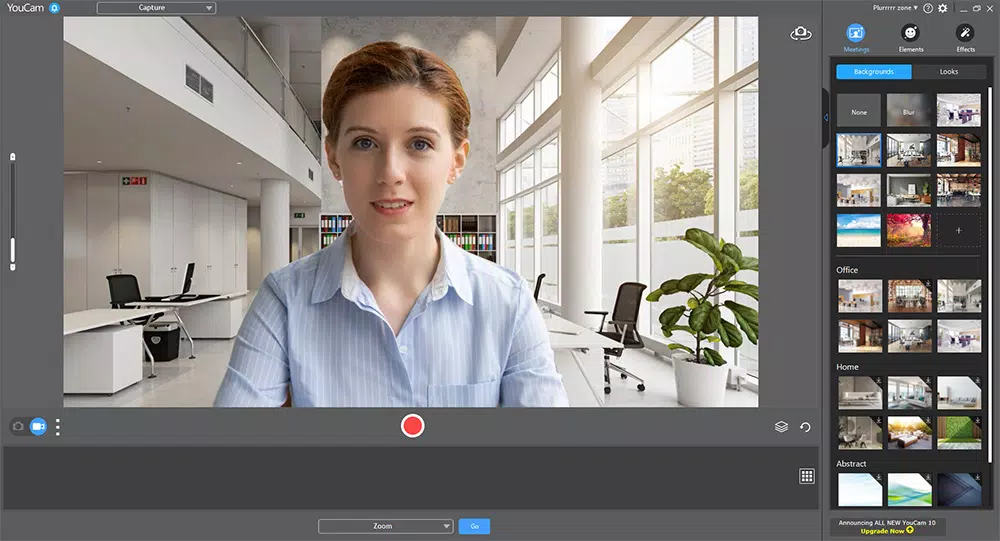Click the top end of zoom slider
The width and height of the screenshot is (1000, 541).
pyautogui.click(x=12, y=157)
